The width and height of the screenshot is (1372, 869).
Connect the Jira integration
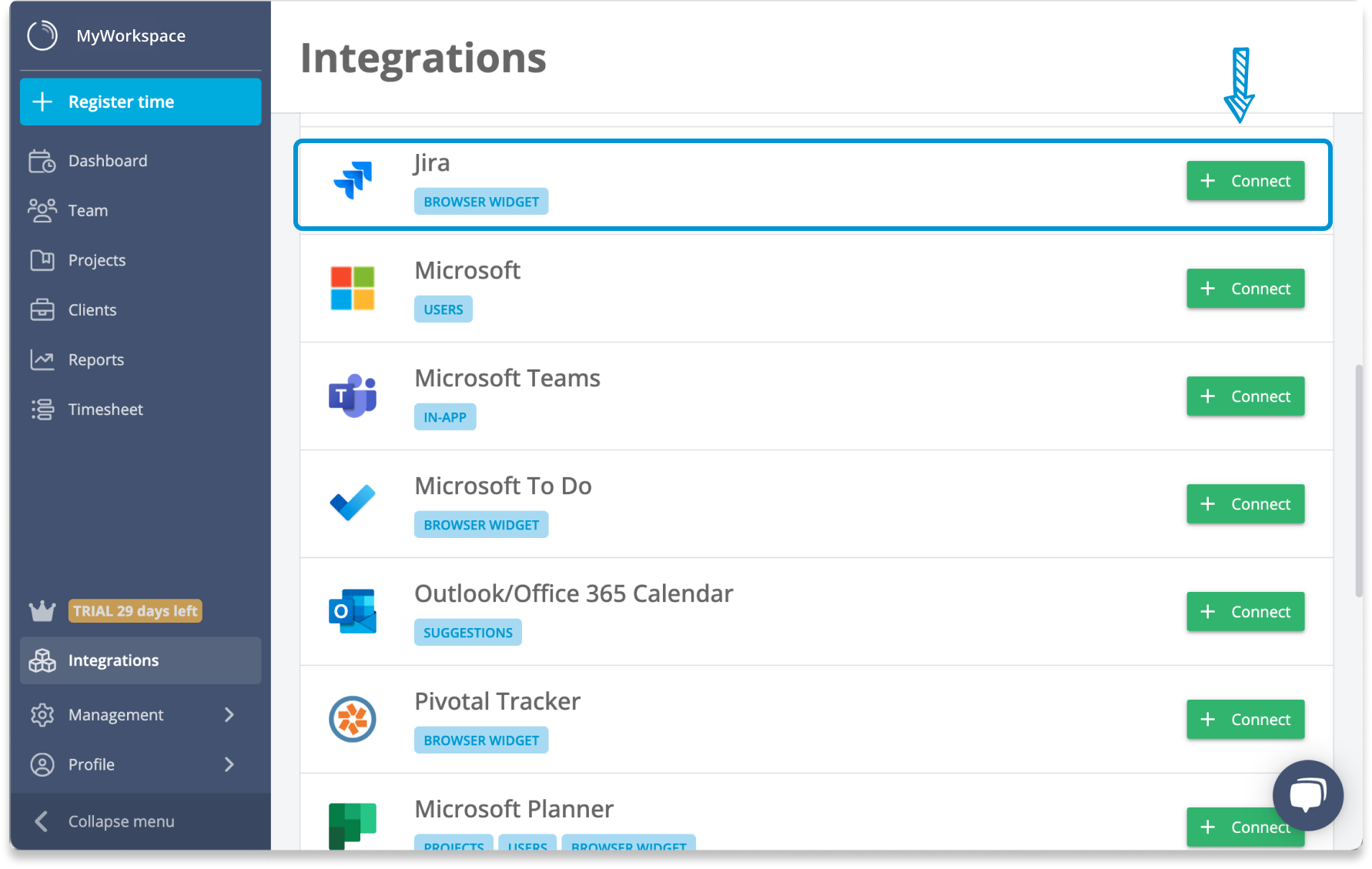coord(1245,181)
